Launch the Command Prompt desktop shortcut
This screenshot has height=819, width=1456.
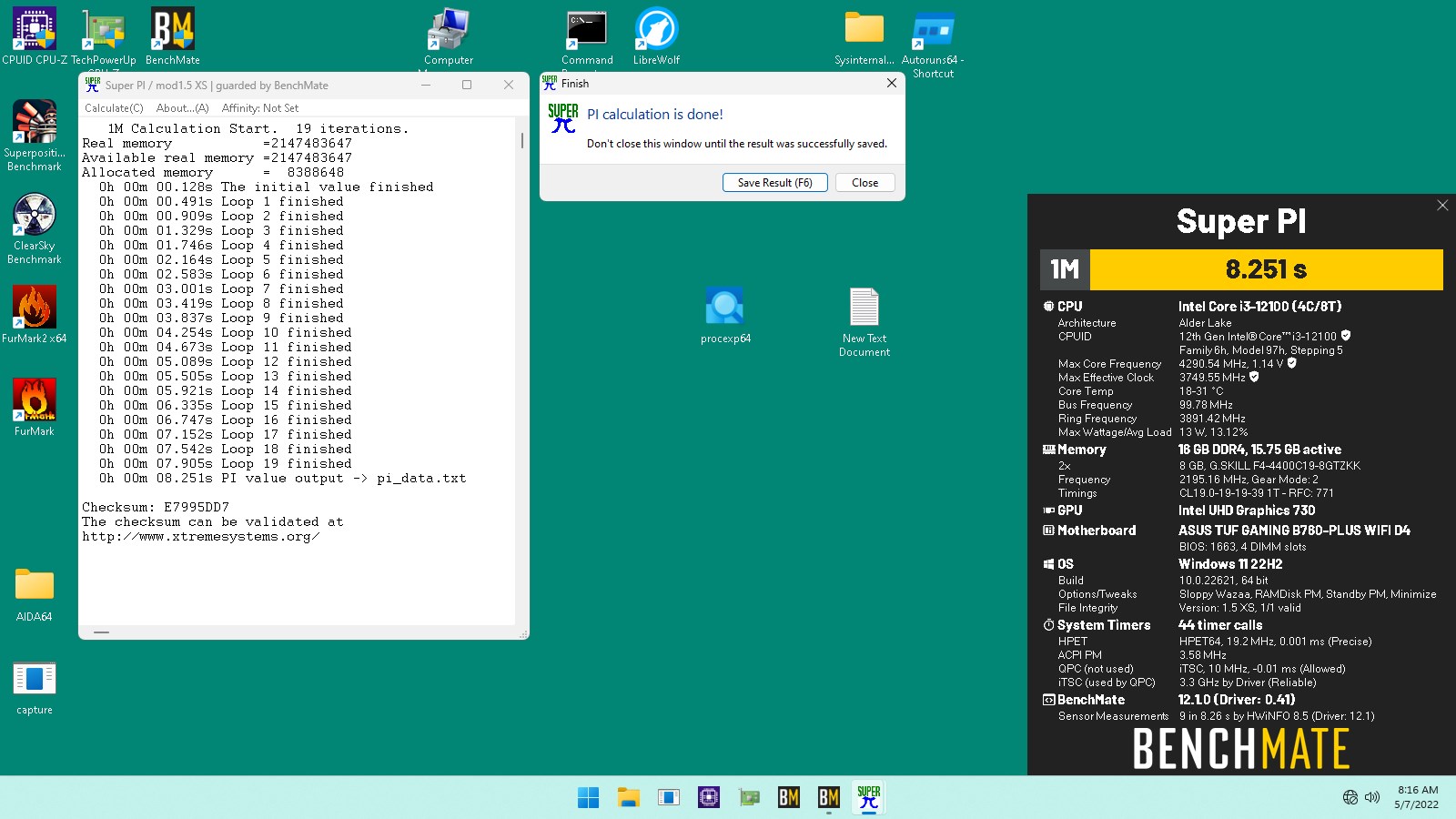tap(587, 36)
